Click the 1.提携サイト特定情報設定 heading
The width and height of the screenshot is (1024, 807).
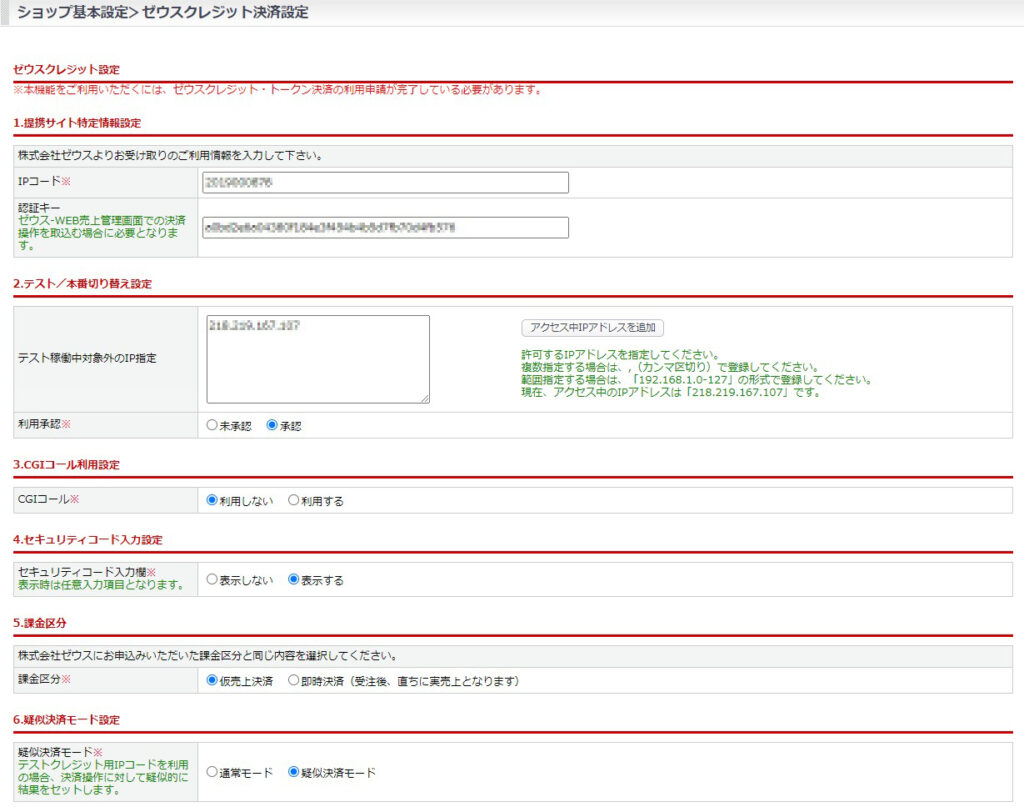tap(77, 123)
